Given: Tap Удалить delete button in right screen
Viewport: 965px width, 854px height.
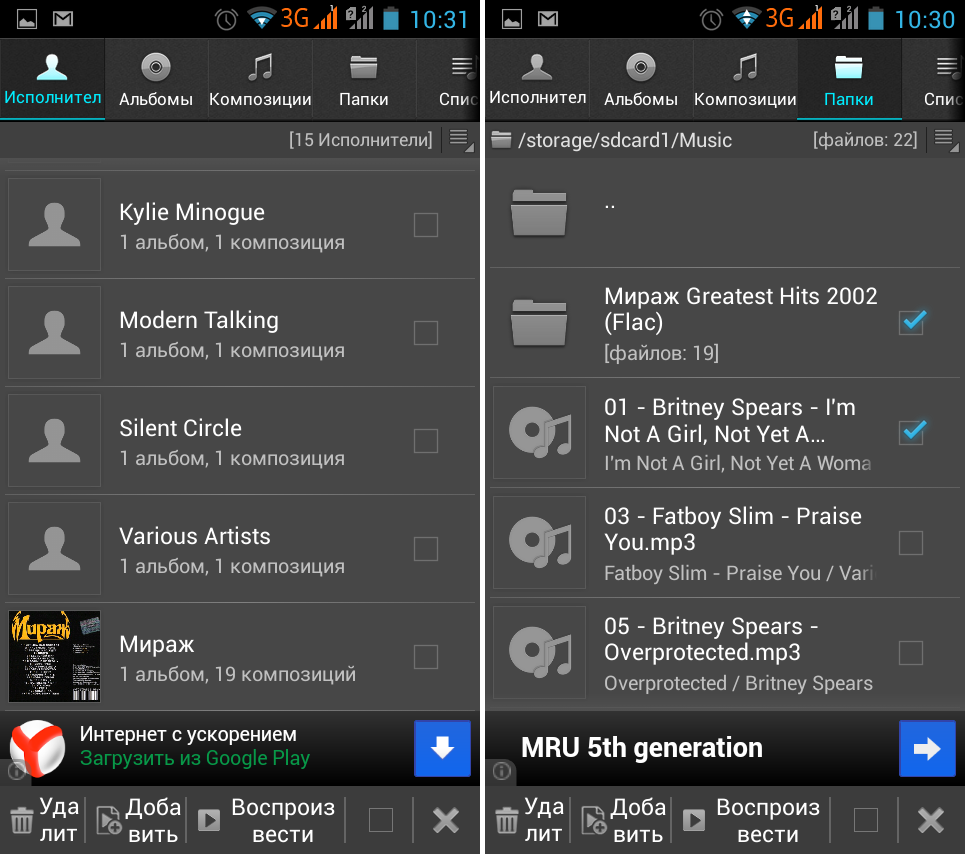Looking at the screenshot, I should point(529,820).
